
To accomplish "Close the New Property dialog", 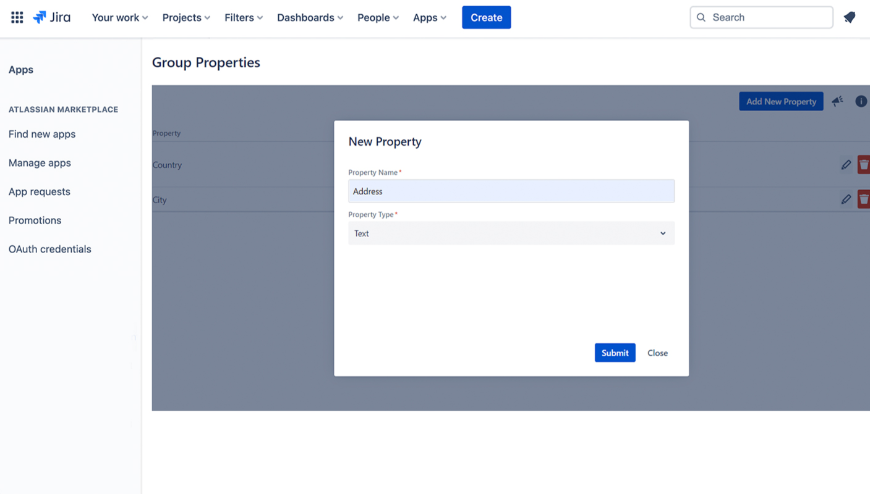I will (657, 353).
